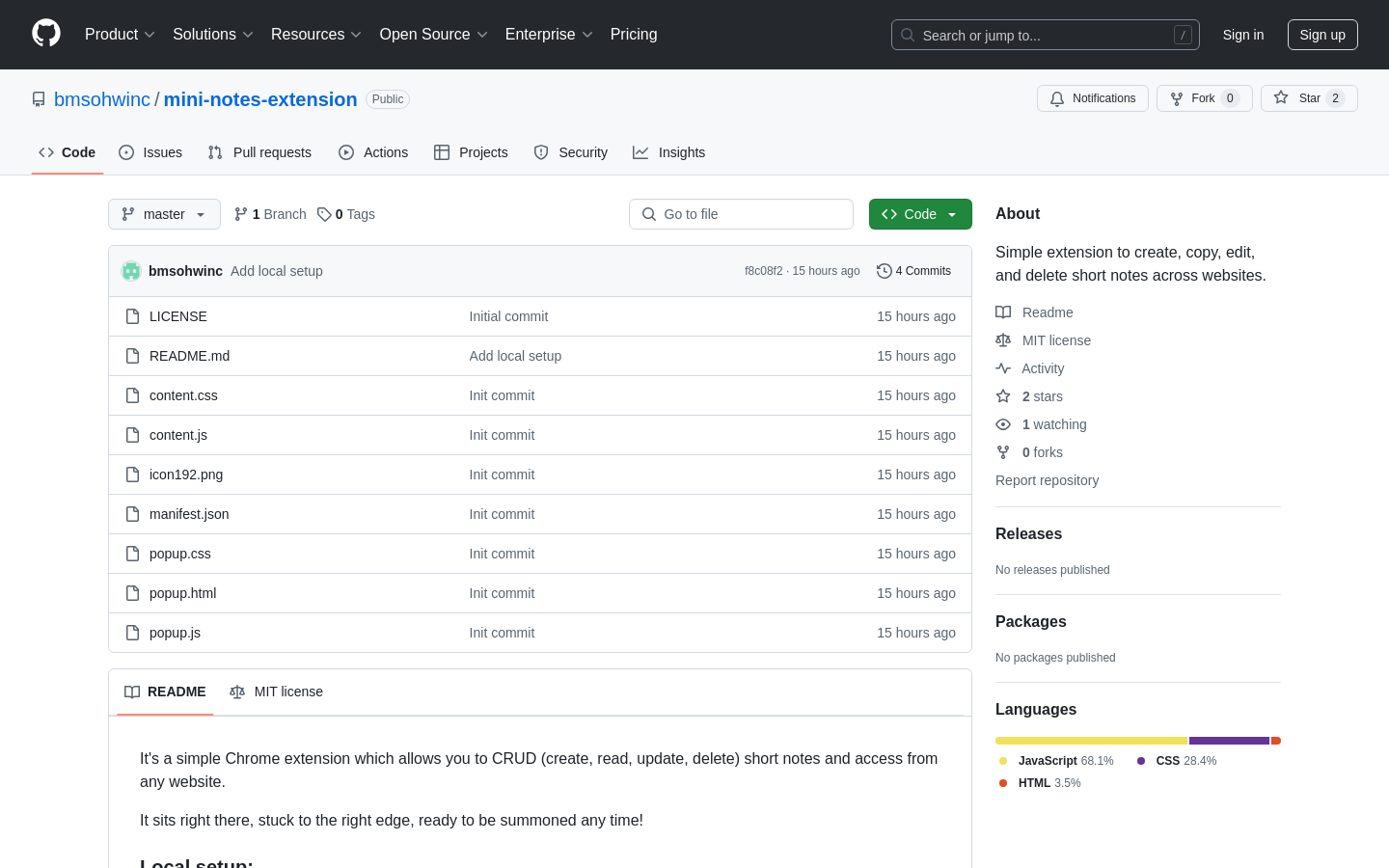1389x868 pixels.
Task: Click the file icon next to README.md
Action: [133, 356]
